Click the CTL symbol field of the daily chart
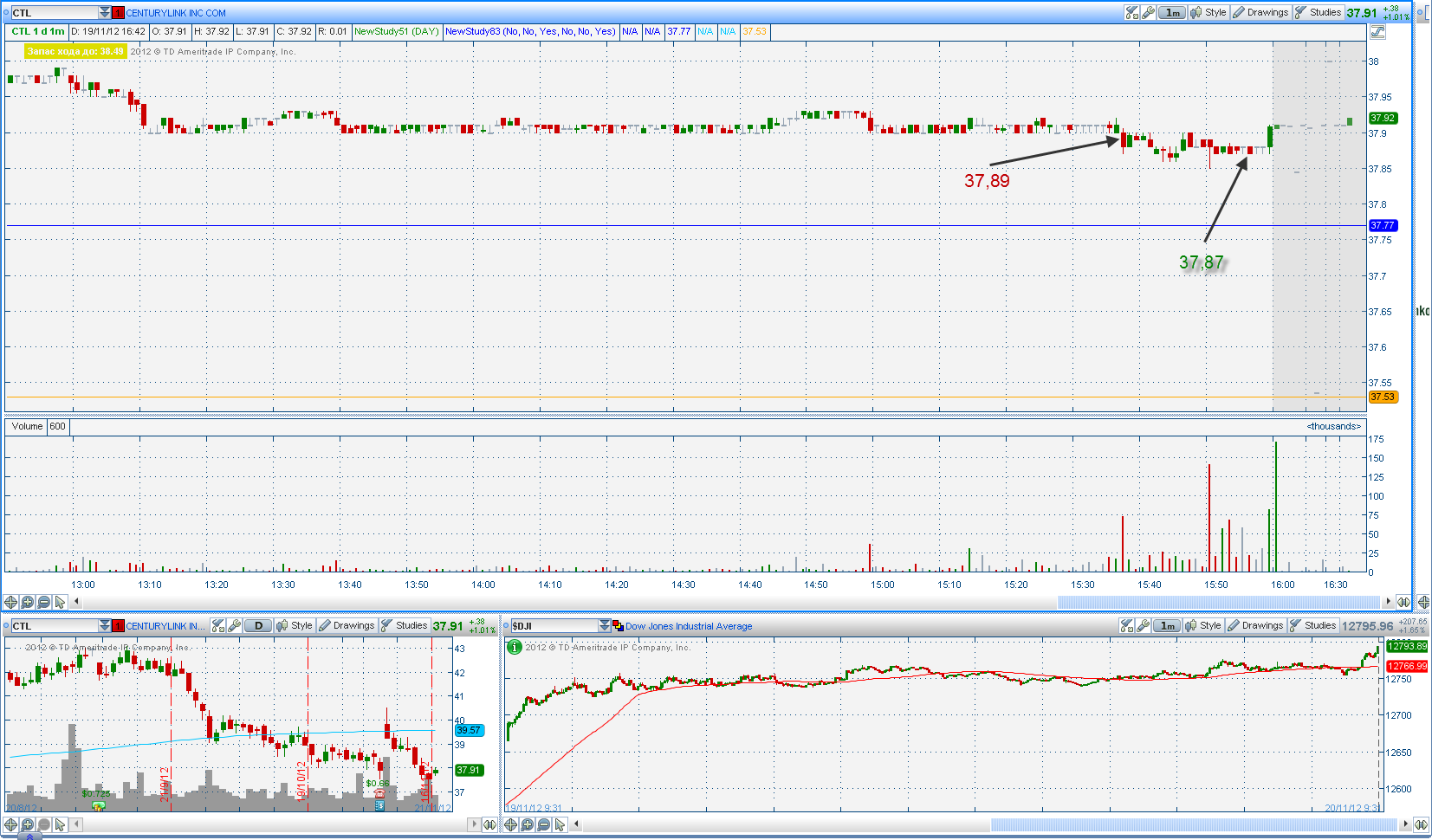 tap(55, 625)
